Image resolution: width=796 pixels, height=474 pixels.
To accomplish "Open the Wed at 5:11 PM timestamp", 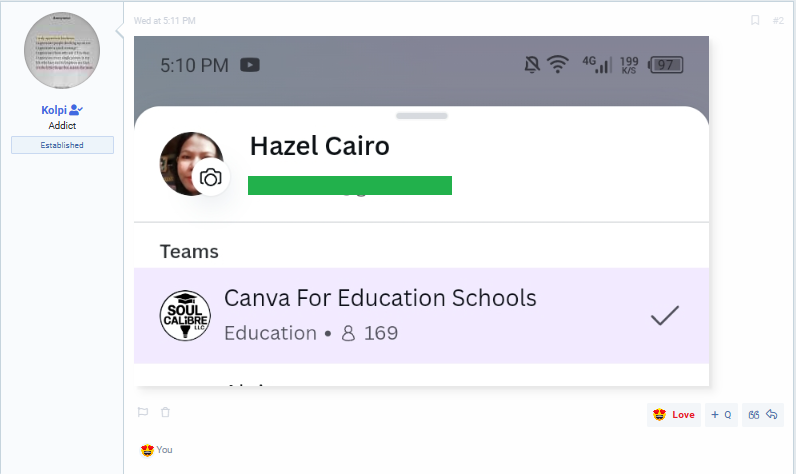I will (x=164, y=21).
